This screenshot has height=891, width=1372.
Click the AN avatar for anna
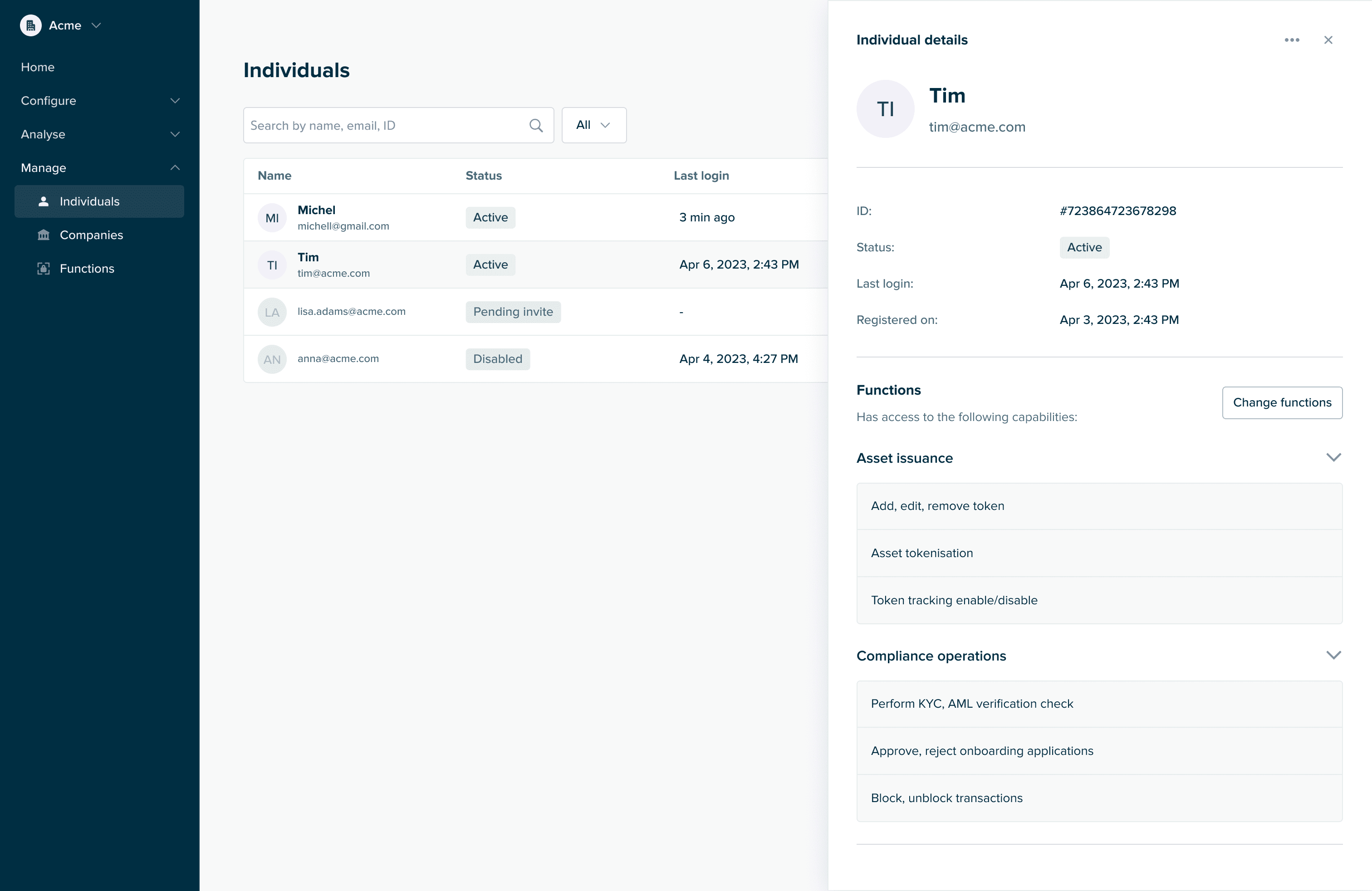(x=272, y=360)
